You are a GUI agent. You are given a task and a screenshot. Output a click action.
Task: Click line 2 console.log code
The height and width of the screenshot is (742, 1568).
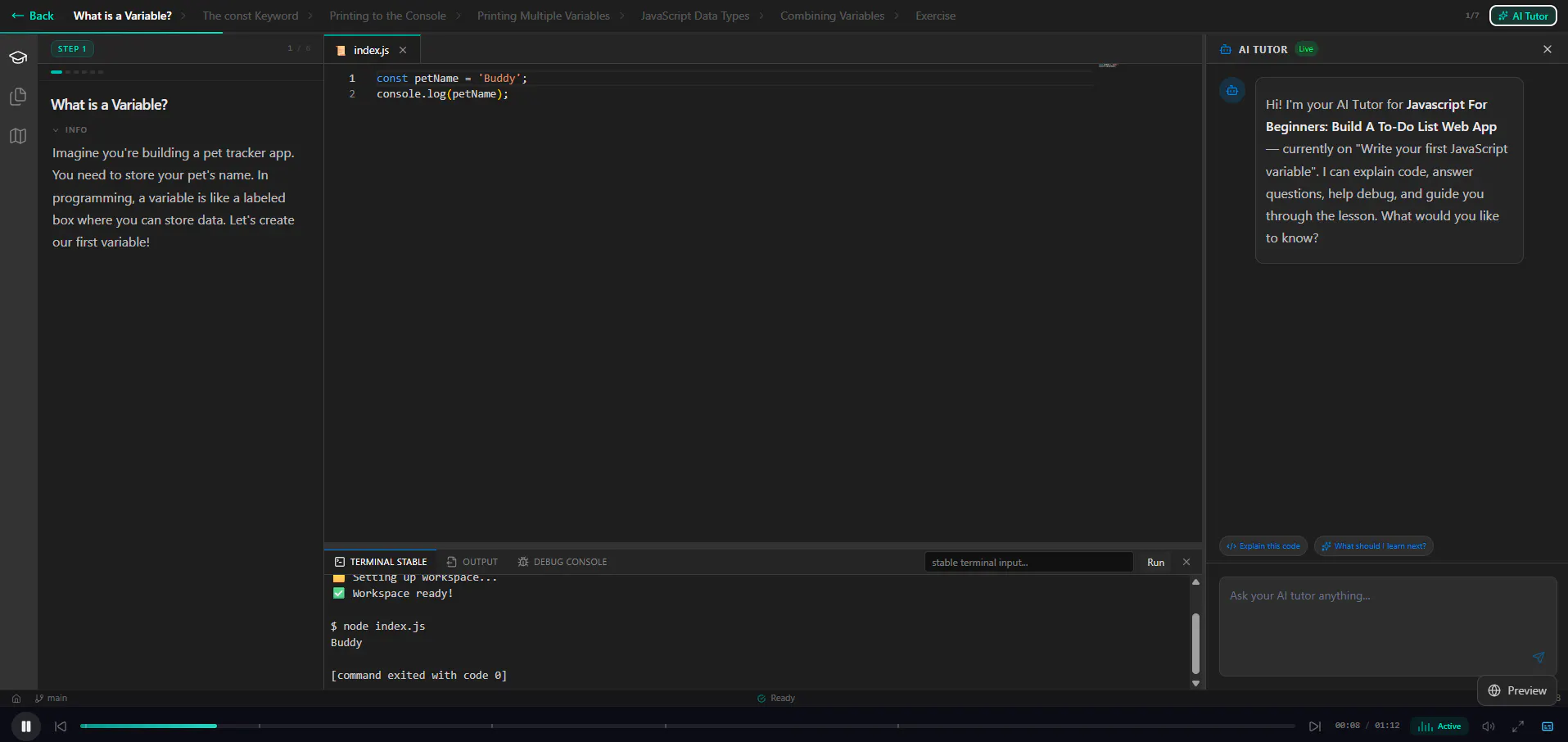[x=442, y=94]
